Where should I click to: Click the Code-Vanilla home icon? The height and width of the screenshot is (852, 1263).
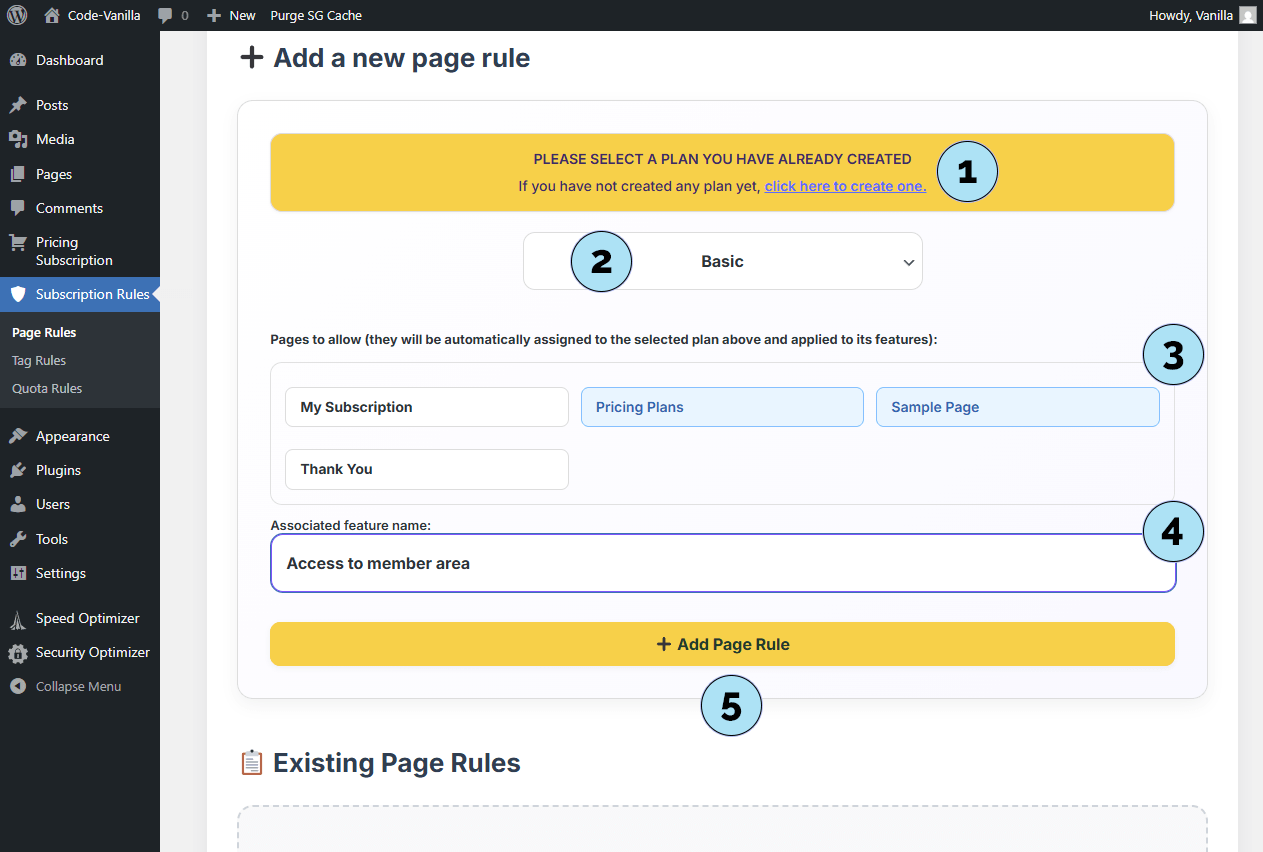[x=52, y=15]
